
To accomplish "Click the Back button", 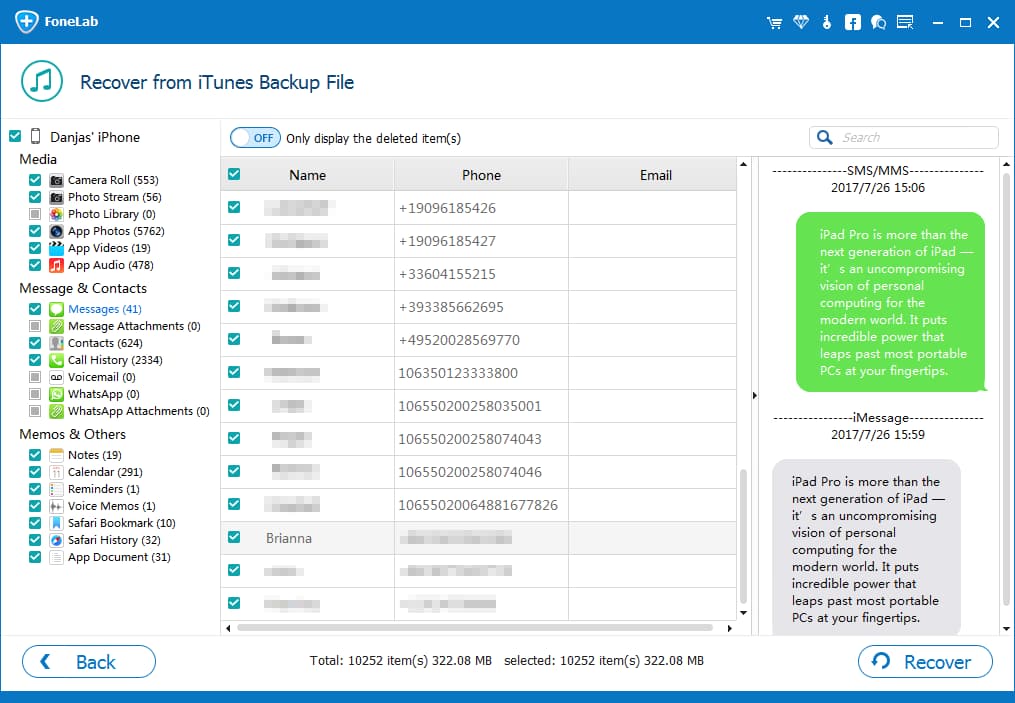I will click(x=88, y=661).
